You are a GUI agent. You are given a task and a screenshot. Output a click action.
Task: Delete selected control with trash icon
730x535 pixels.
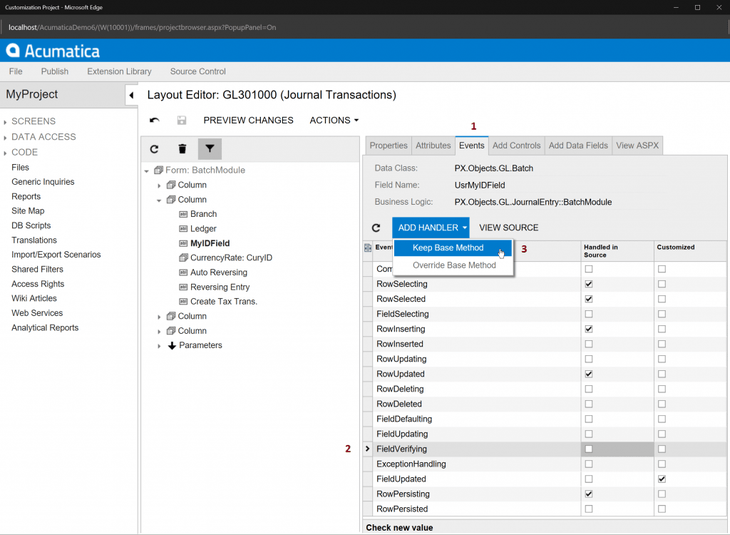tap(182, 149)
